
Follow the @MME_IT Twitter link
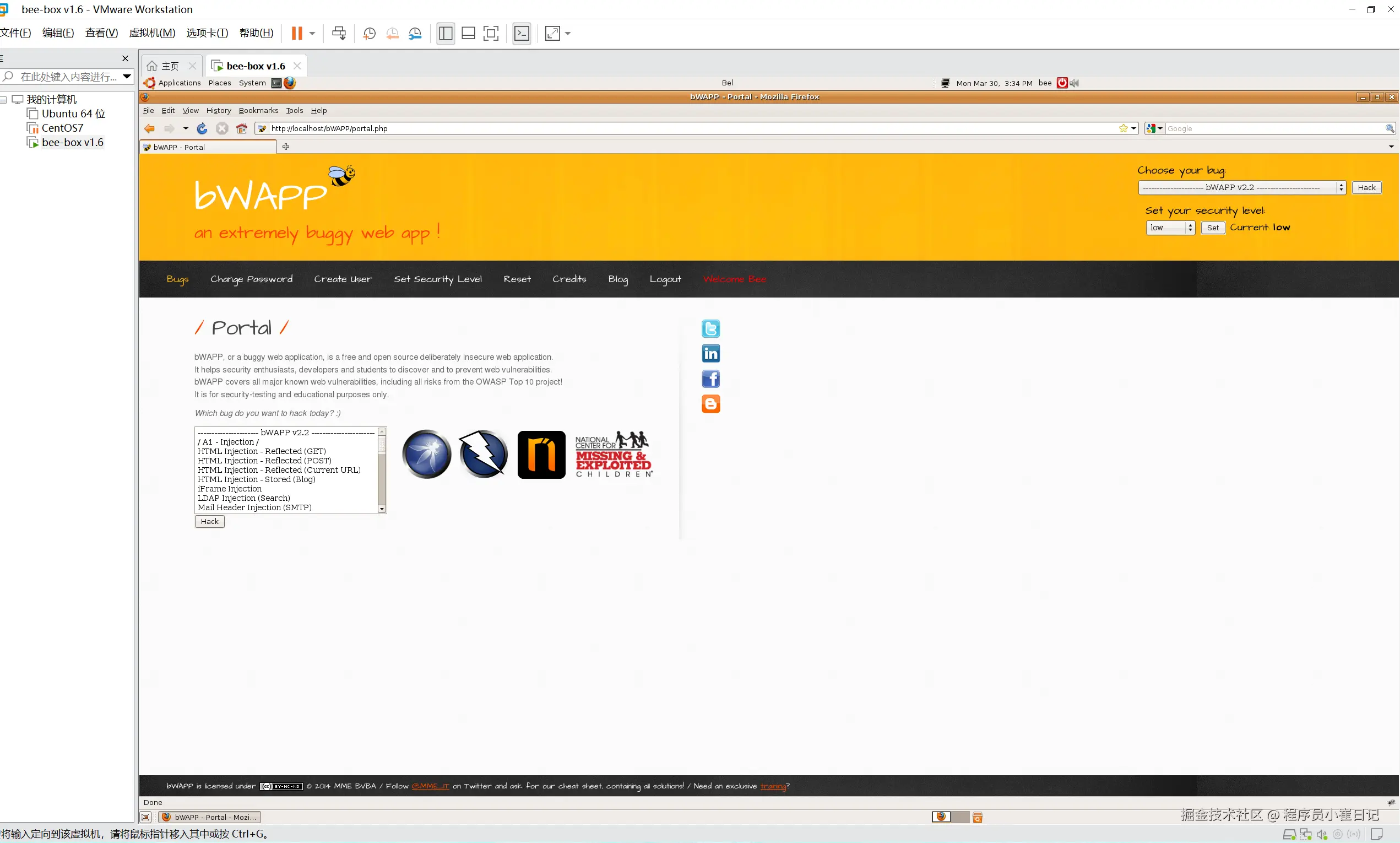(x=430, y=786)
